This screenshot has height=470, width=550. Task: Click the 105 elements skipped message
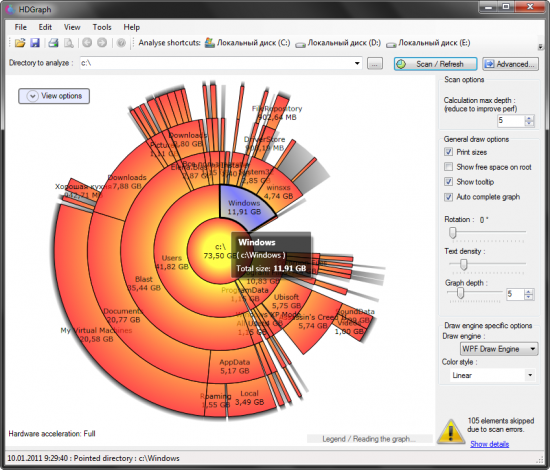tap(500, 425)
